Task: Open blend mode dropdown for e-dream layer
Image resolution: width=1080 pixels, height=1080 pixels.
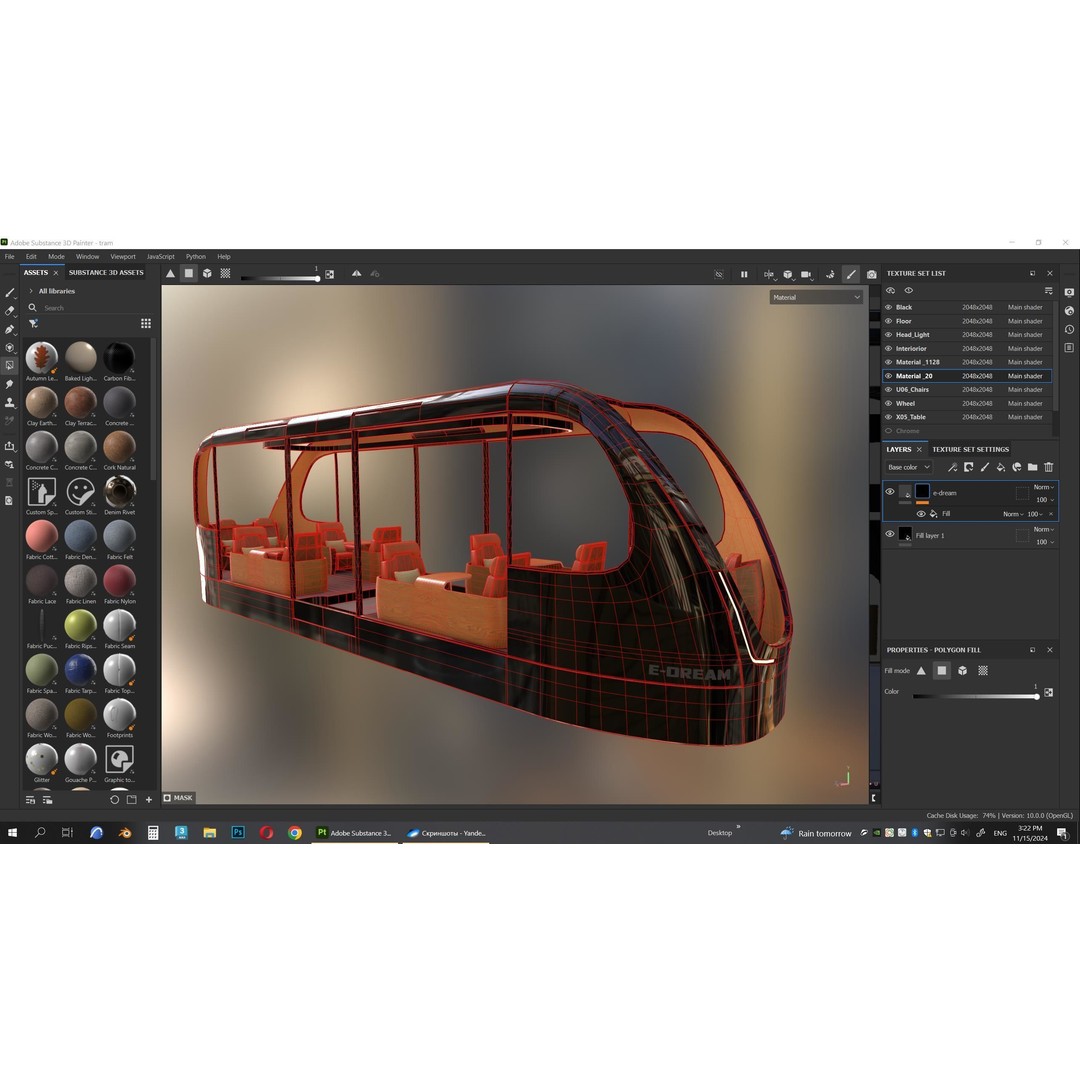Action: coord(1043,487)
